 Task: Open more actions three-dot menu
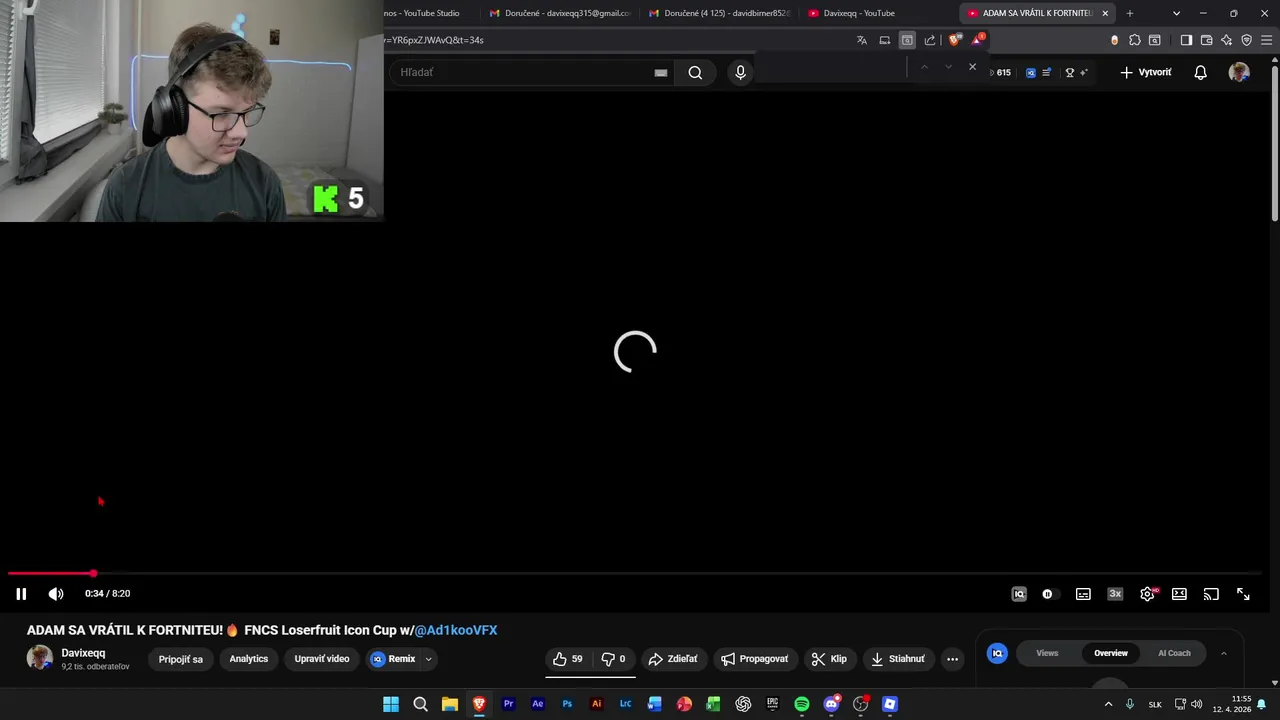coord(952,659)
